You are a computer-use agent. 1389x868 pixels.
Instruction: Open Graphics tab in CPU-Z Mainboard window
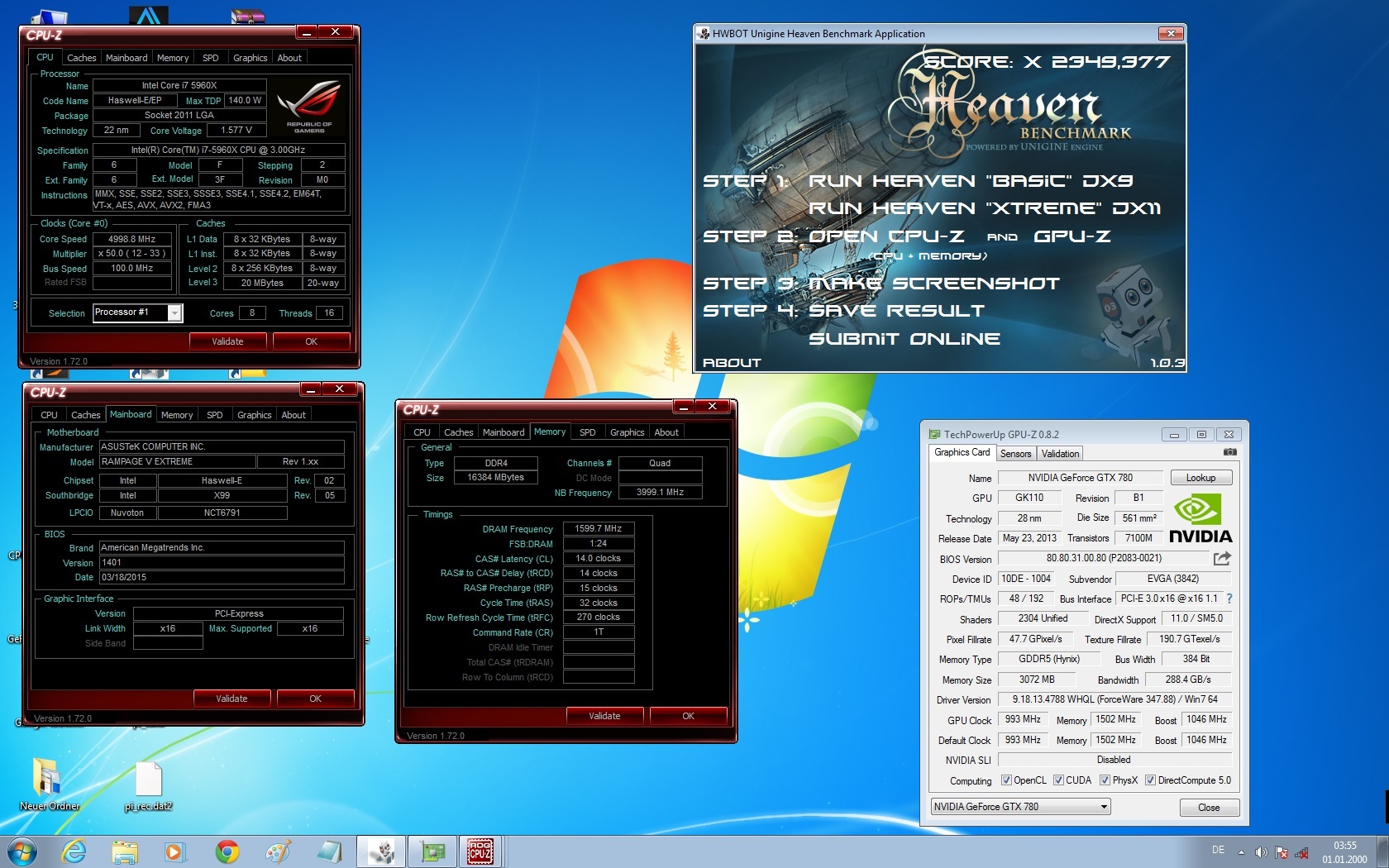[x=254, y=415]
